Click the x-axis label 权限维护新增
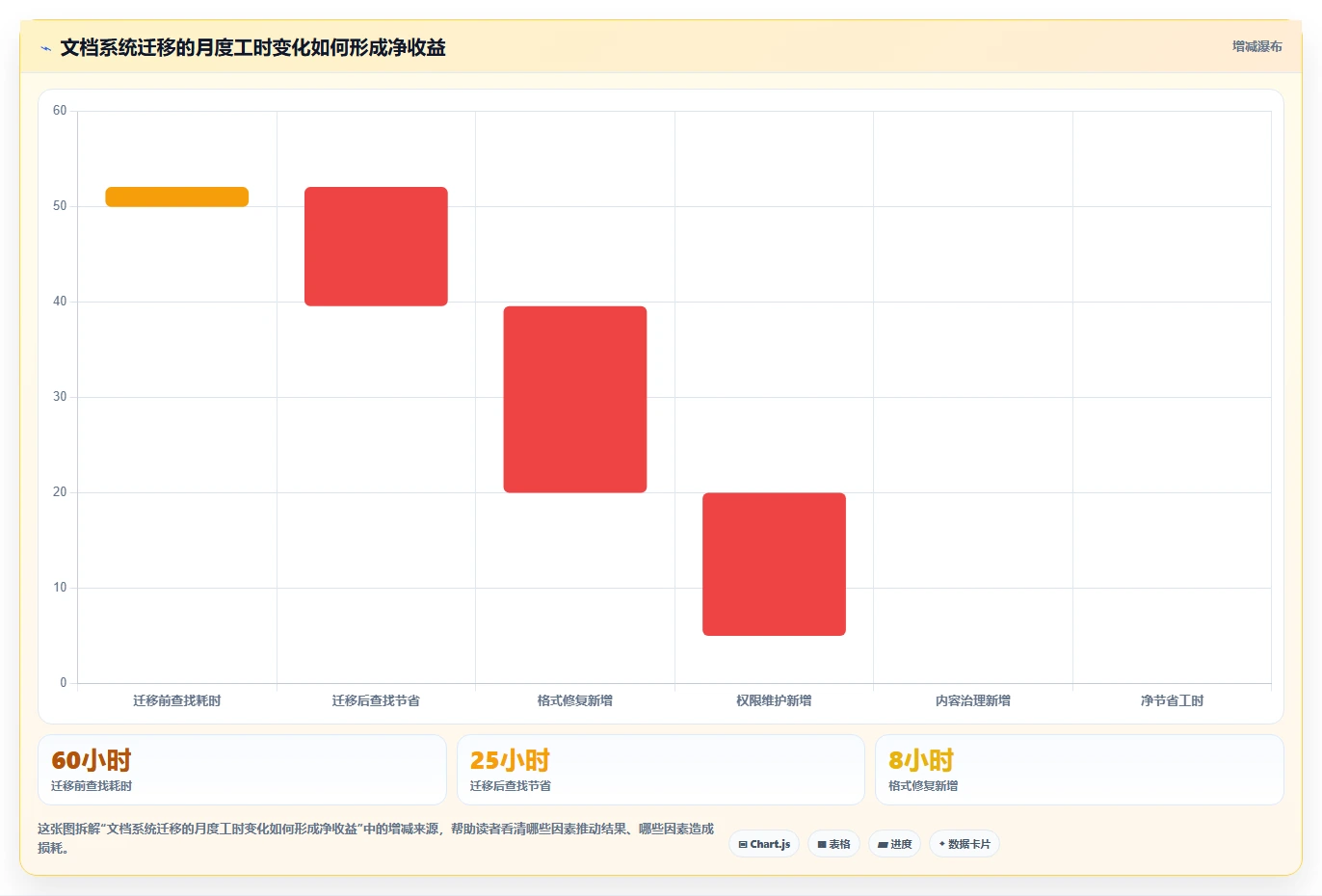 [774, 700]
